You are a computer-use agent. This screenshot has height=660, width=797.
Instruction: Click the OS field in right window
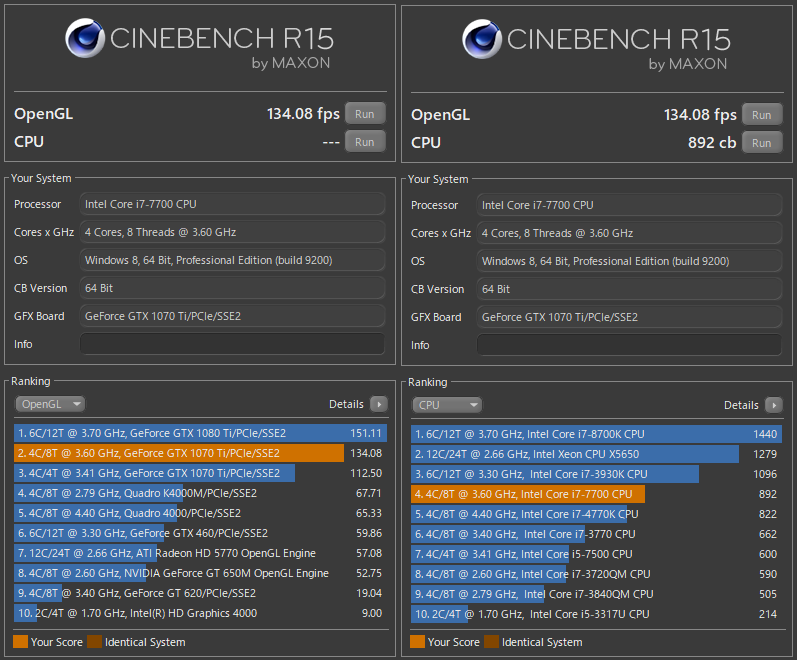coord(629,261)
